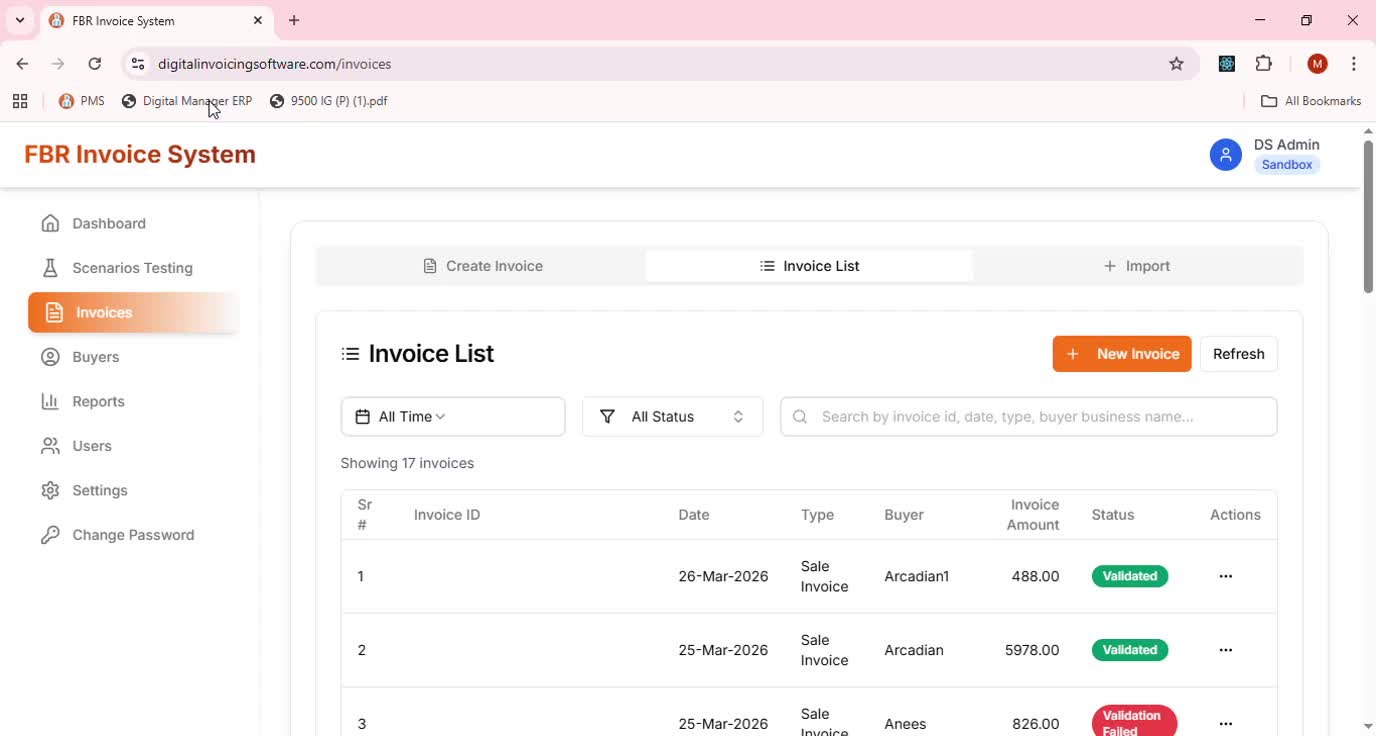
Task: Click the Invoice Amount column header
Action: coord(1034,515)
